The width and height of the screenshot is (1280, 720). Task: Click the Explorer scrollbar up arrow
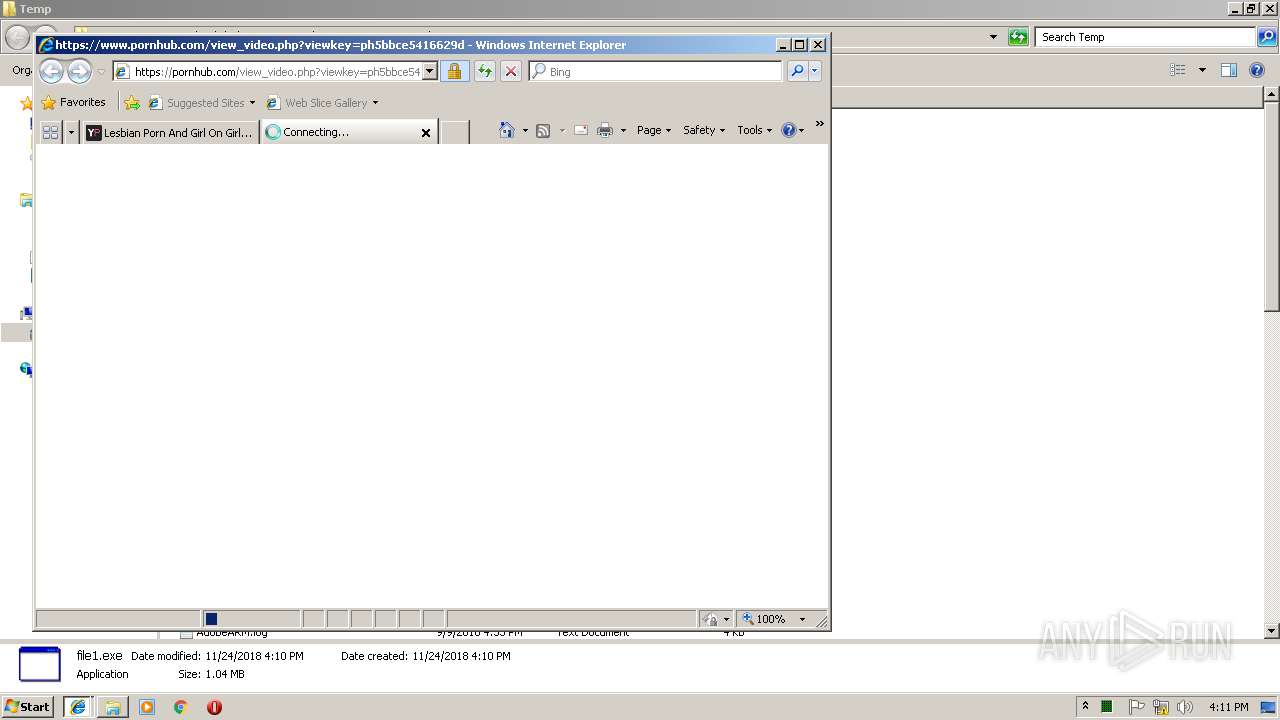tap(1271, 95)
